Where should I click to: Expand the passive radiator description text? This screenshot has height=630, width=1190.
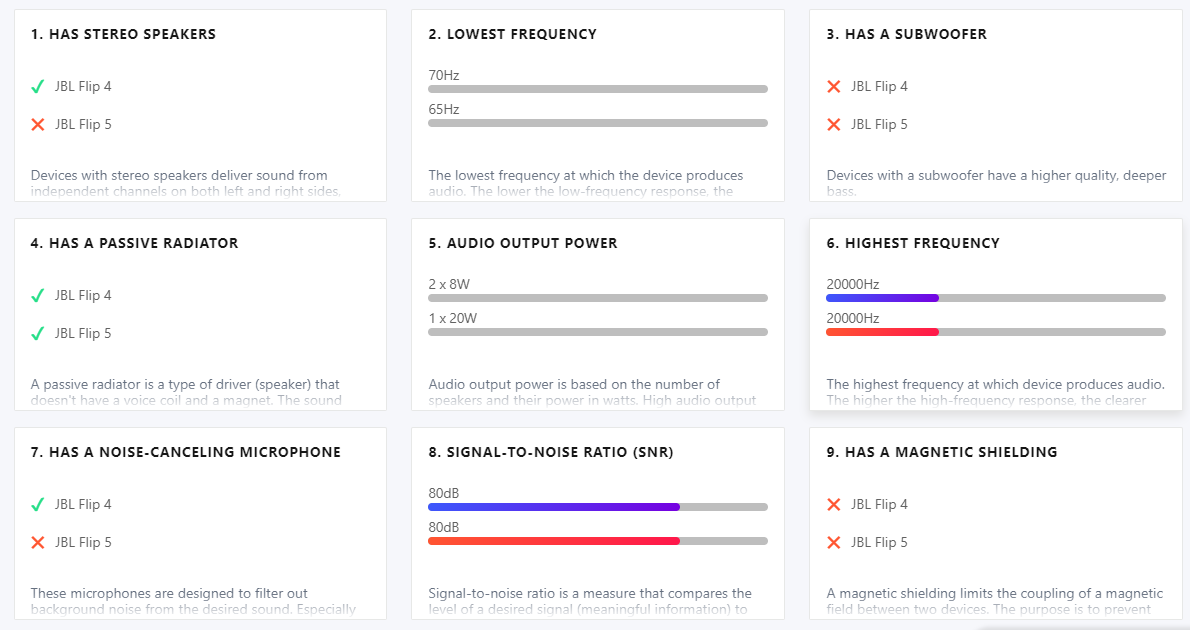click(186, 392)
